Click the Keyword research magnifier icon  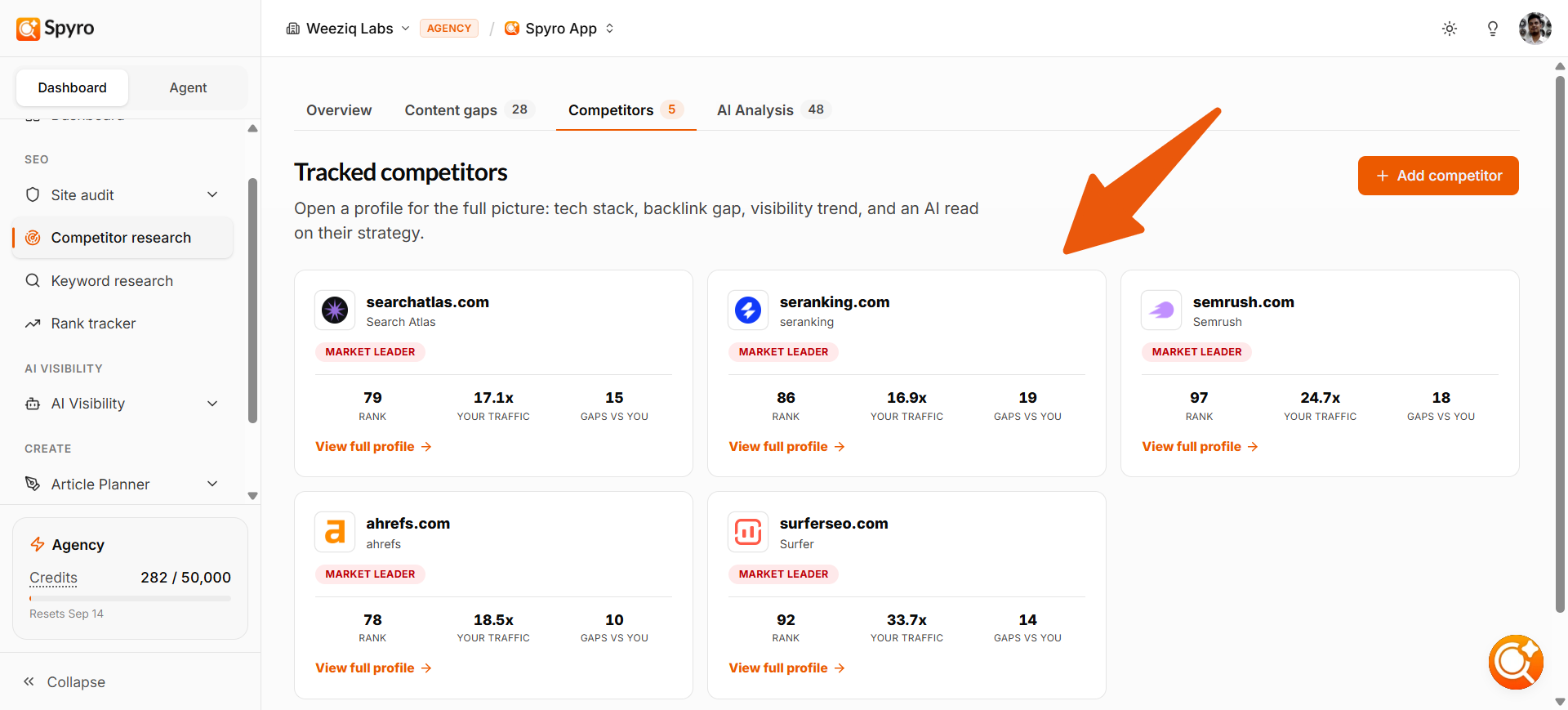point(33,280)
